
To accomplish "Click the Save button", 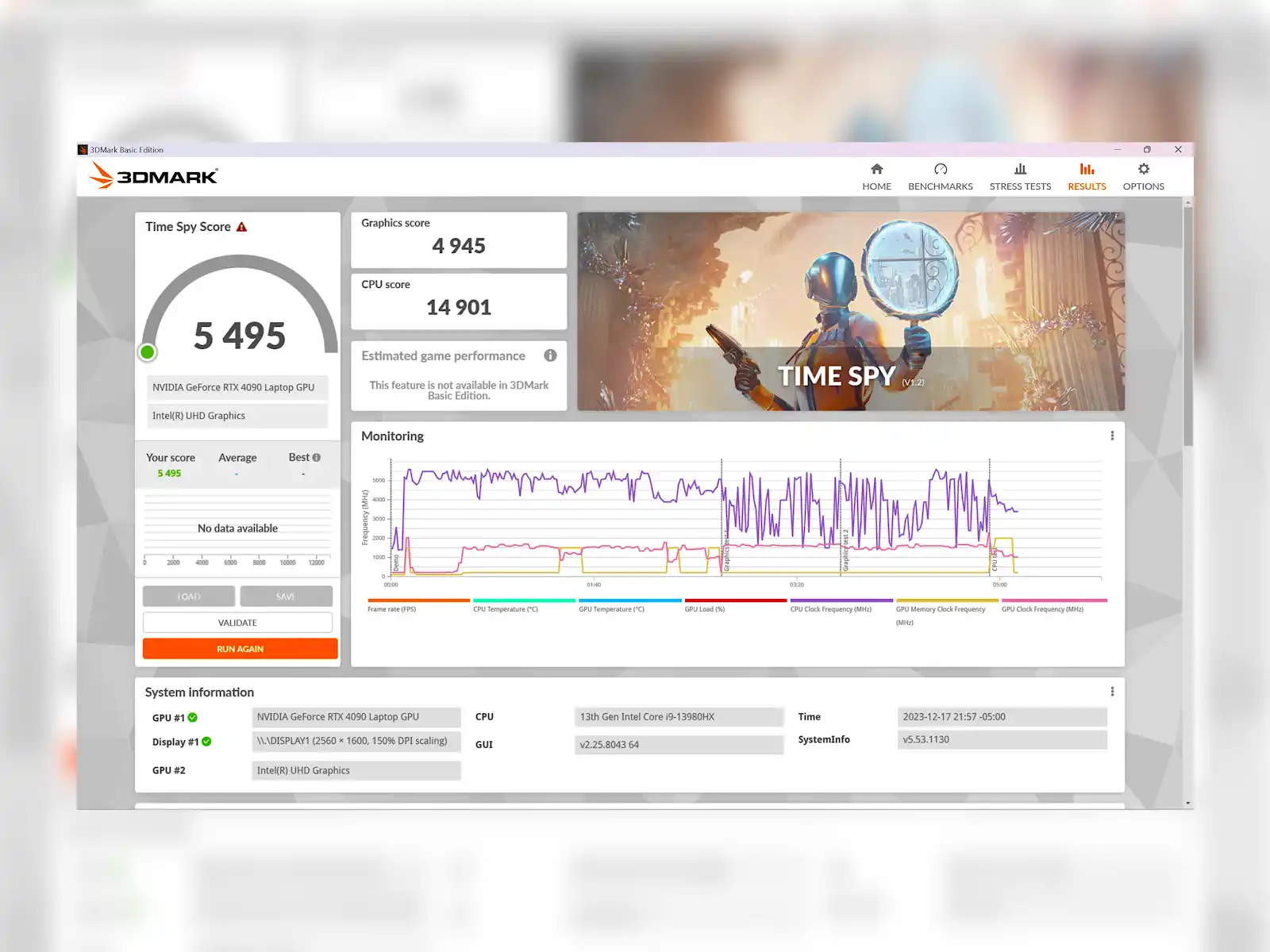I will coord(286,597).
